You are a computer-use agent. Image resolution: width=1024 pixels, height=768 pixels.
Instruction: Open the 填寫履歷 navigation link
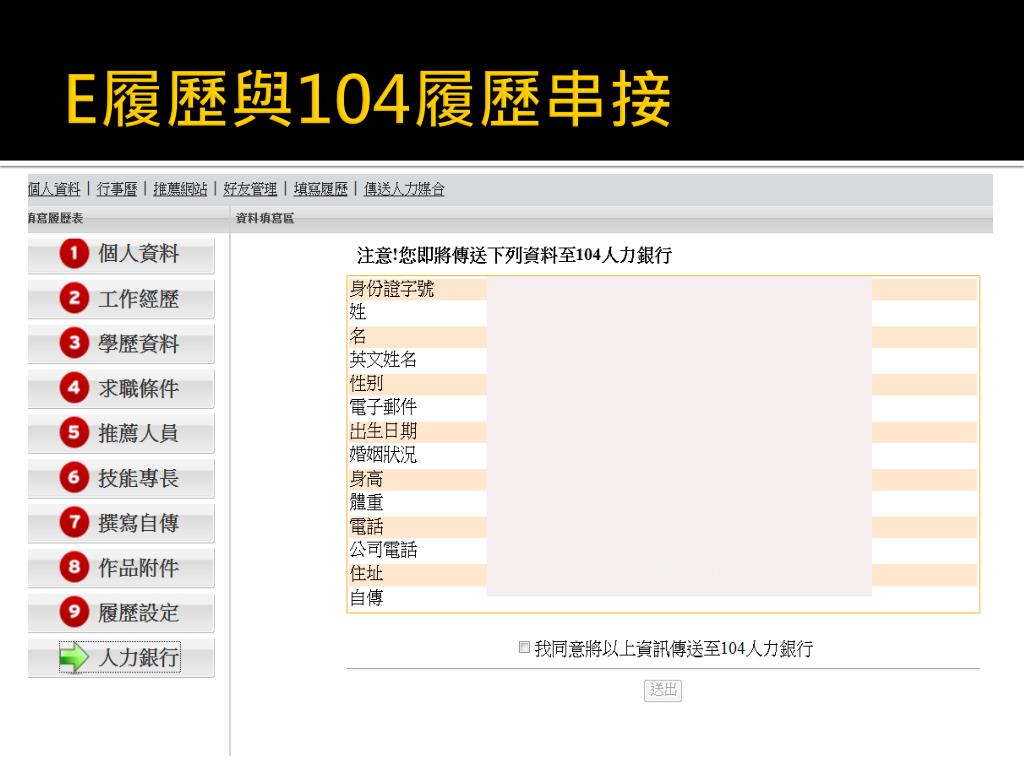click(x=321, y=189)
